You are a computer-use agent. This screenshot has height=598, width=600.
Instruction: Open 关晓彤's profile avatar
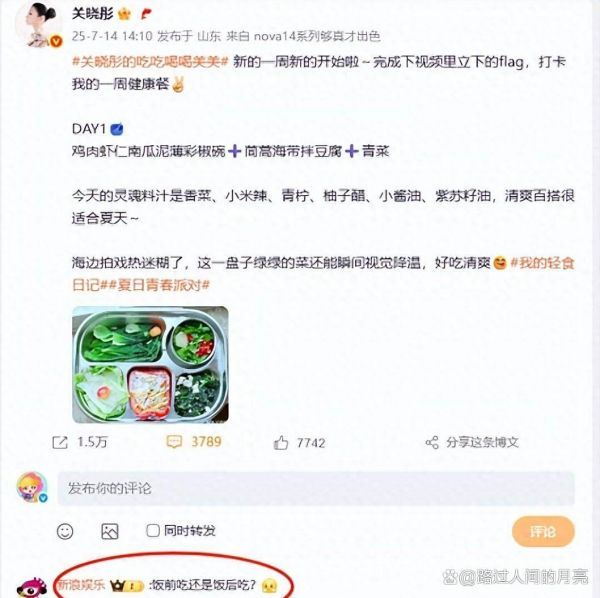pos(39,25)
